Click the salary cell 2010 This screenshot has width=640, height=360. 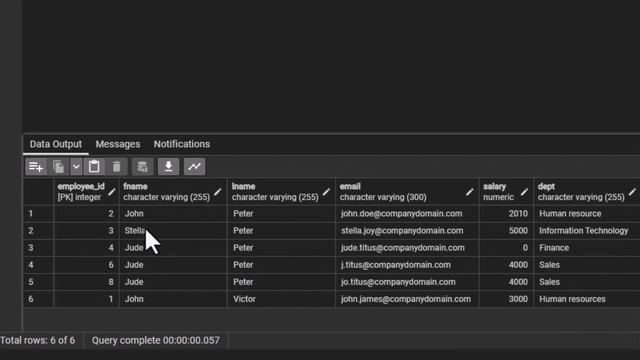point(506,213)
